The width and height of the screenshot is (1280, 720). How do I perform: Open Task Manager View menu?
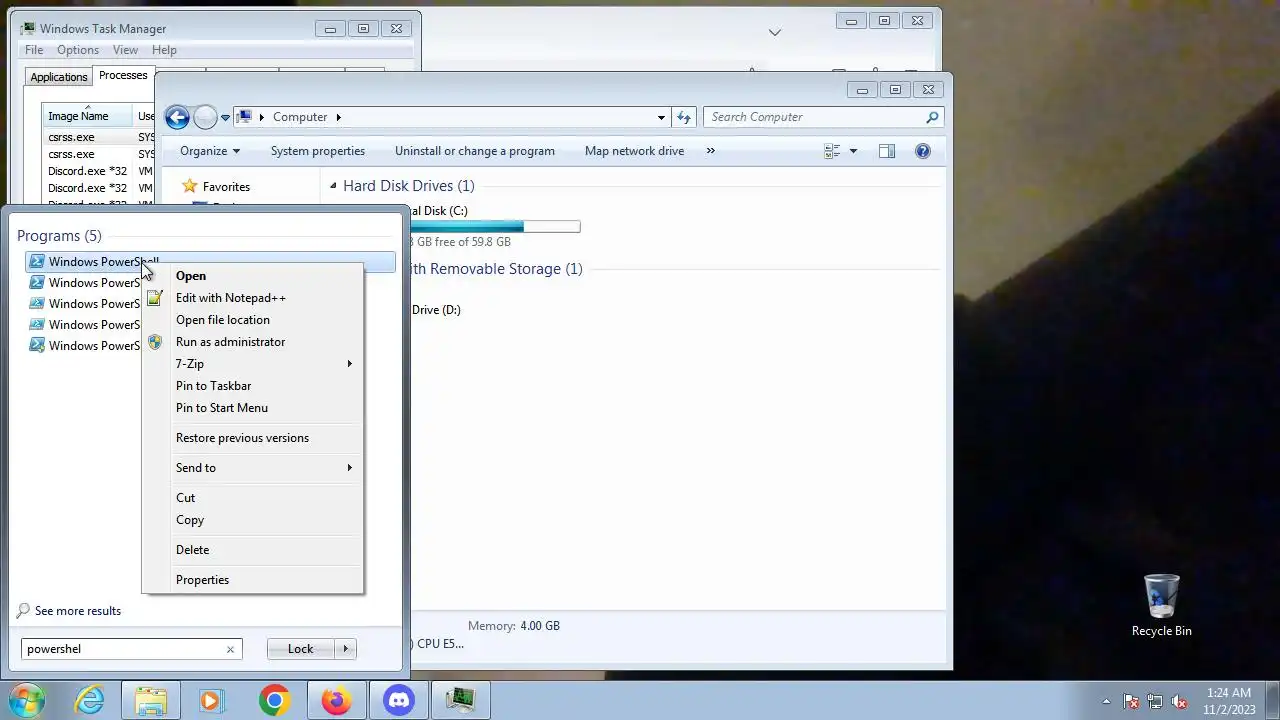125,50
